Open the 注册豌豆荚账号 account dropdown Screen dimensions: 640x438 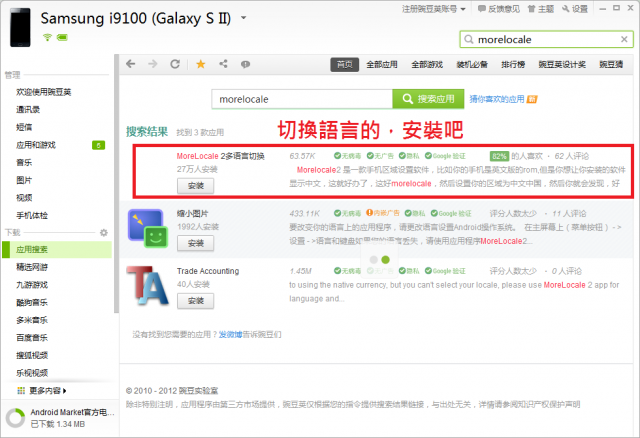coord(433,9)
